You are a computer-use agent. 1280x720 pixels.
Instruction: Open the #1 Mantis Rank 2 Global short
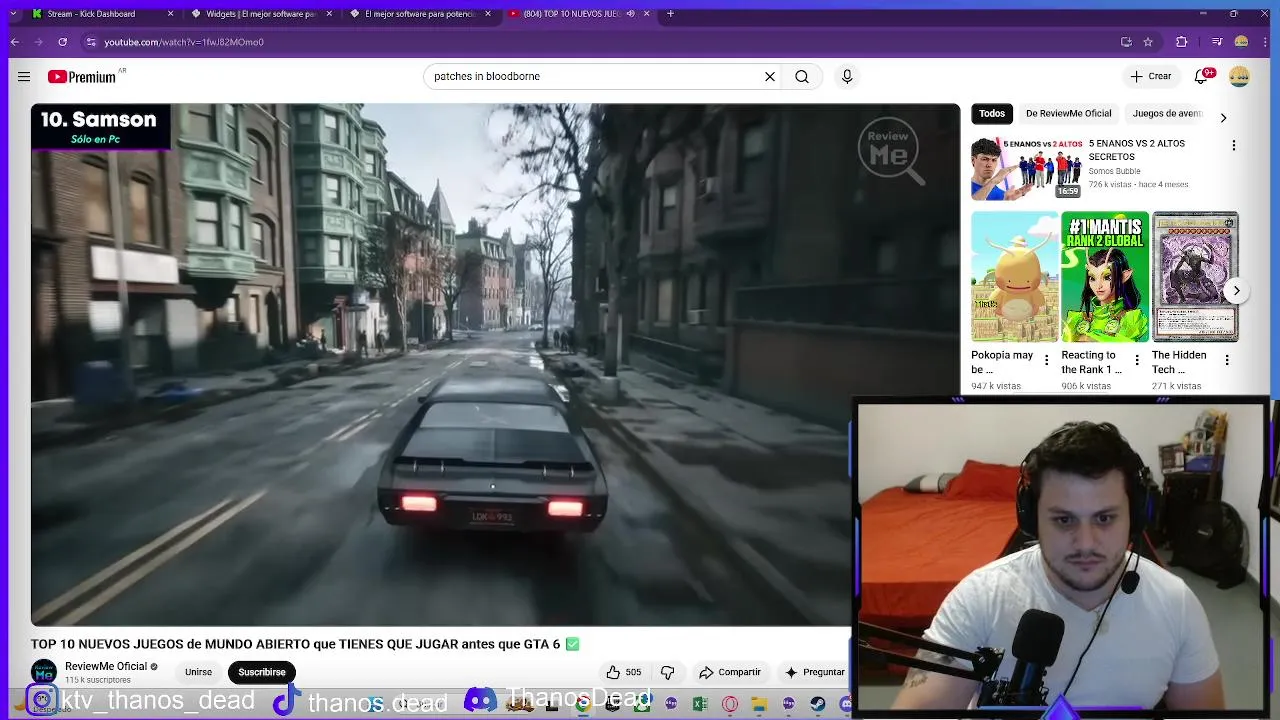1105,277
